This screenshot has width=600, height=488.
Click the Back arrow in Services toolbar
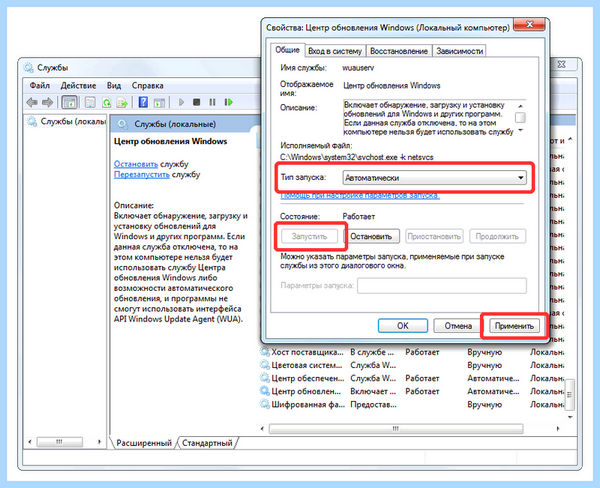coord(32,103)
